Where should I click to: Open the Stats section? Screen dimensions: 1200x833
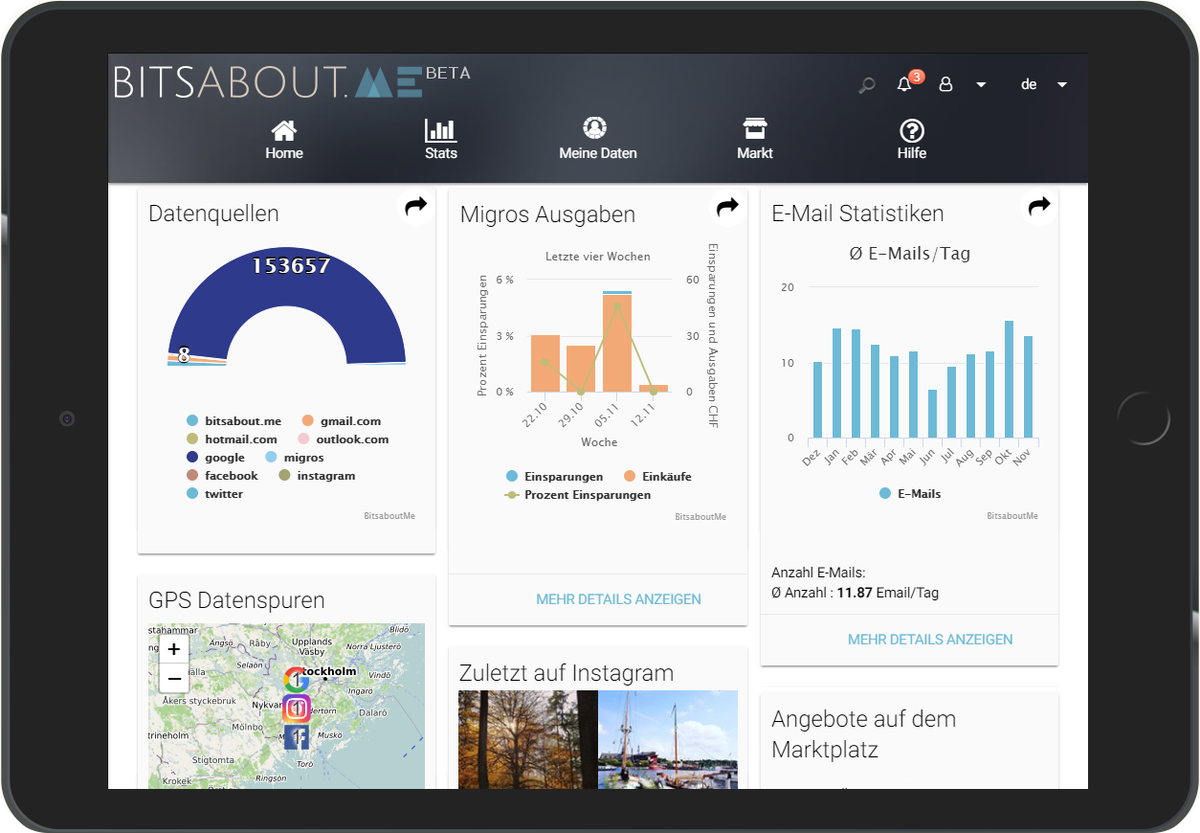coord(441,140)
